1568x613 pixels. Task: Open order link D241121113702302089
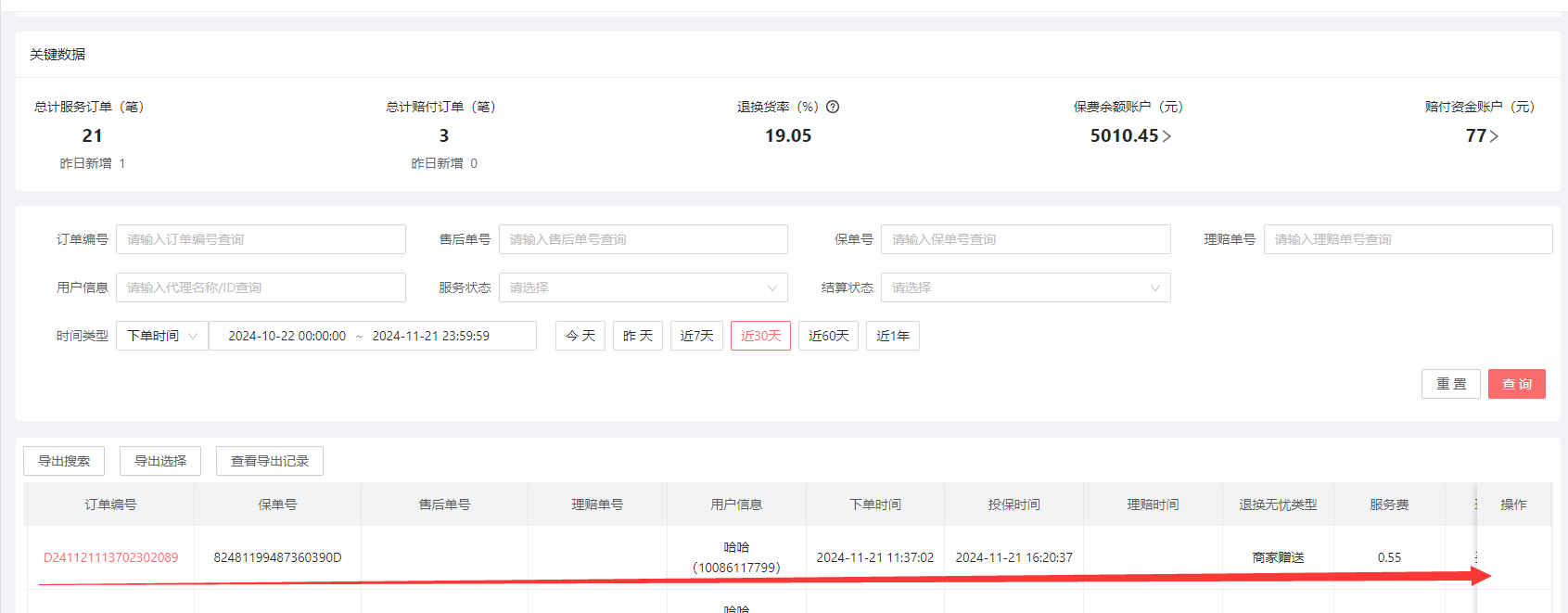click(110, 557)
